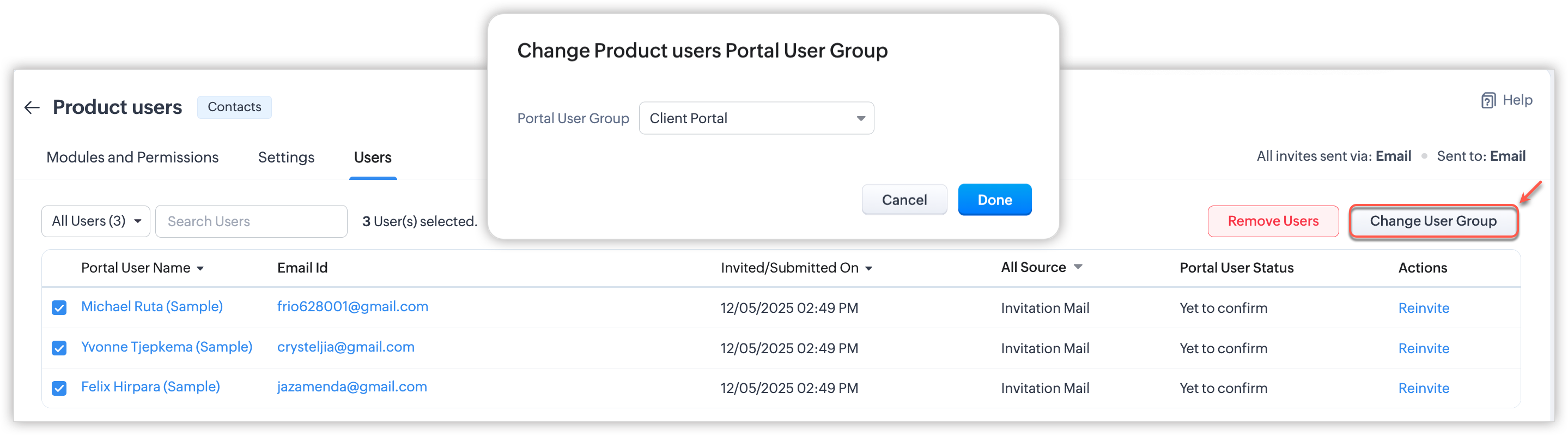Cancel the change user group dialog
Screen dimensions: 1568x435
pyautogui.click(x=904, y=200)
